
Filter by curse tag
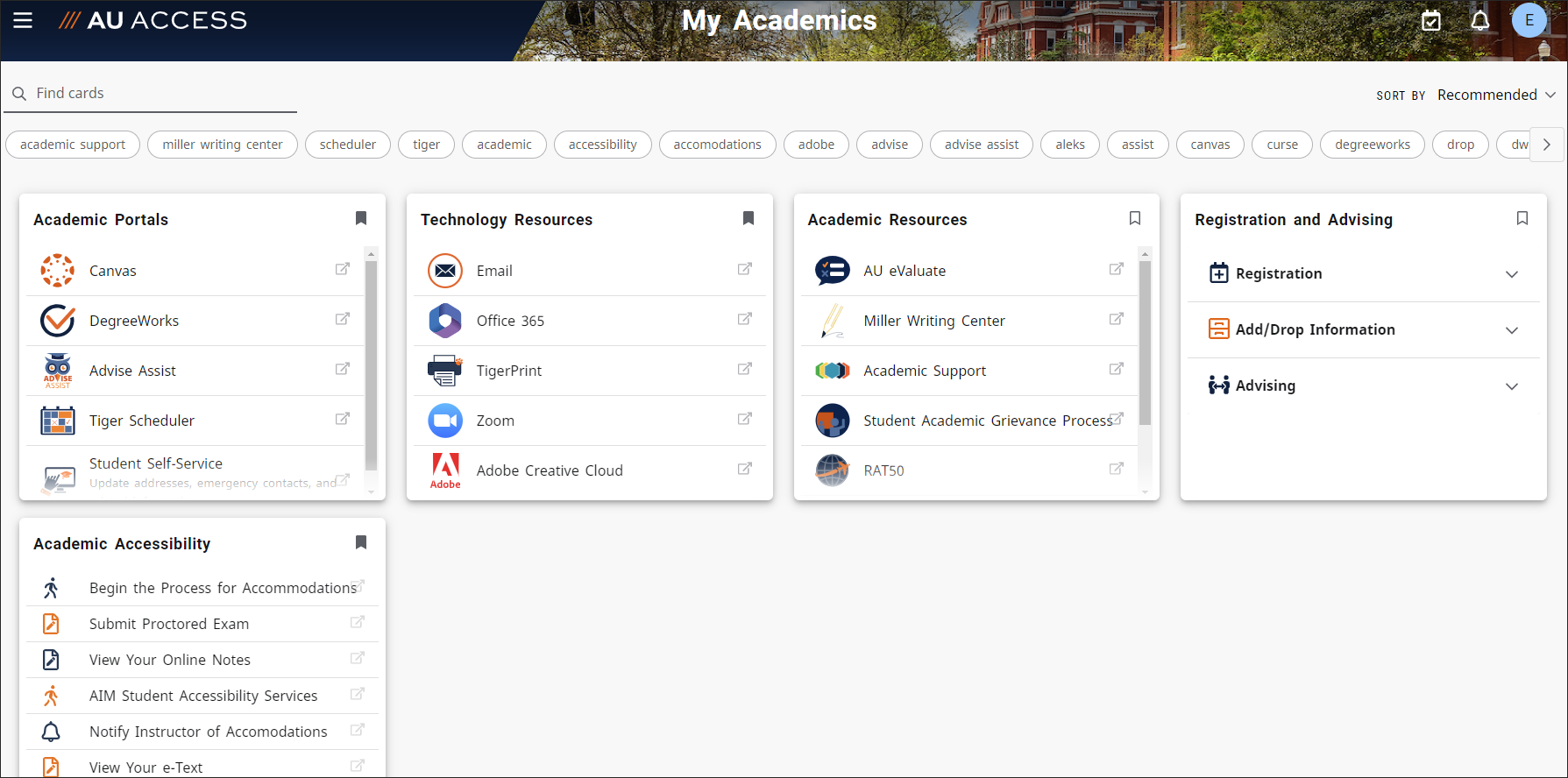coord(1282,145)
